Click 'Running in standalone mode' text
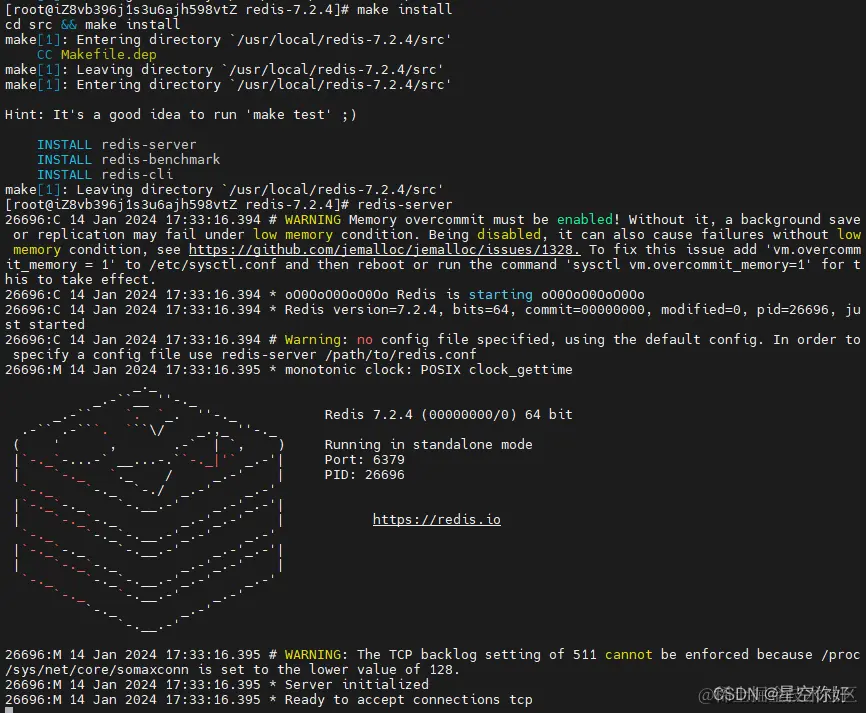This screenshot has height=713, width=866. click(x=429, y=445)
